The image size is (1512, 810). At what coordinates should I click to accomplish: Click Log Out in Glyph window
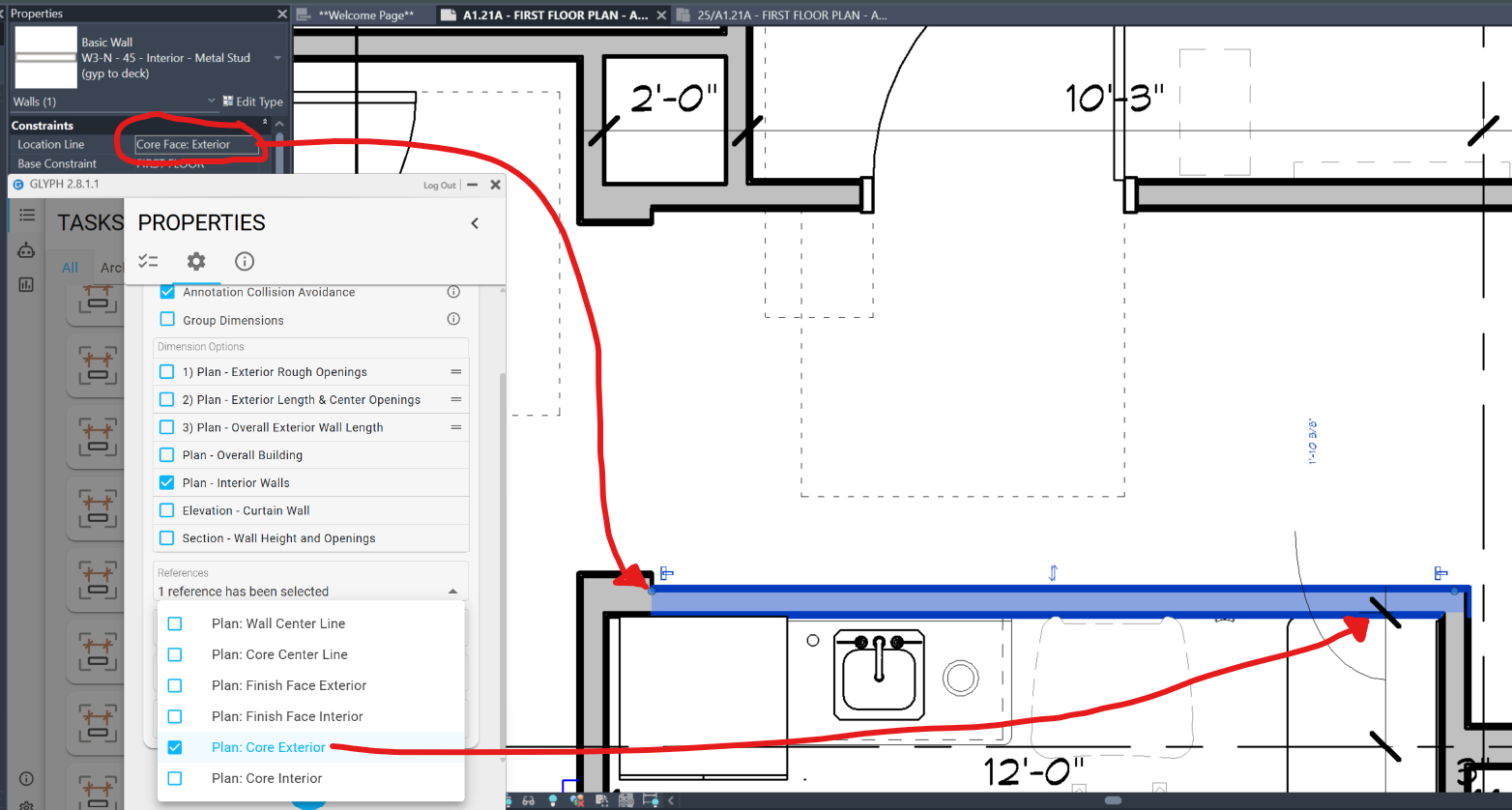pyautogui.click(x=439, y=186)
